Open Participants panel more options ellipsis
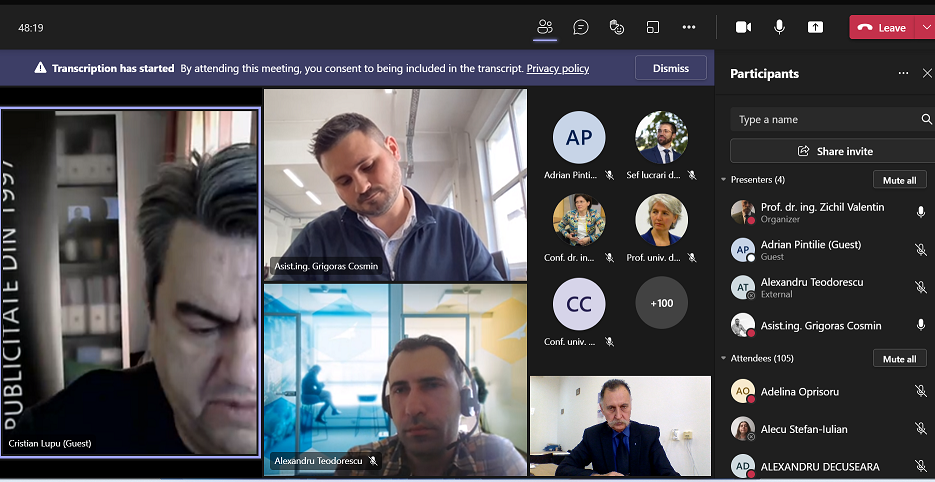The image size is (935, 482). point(903,74)
